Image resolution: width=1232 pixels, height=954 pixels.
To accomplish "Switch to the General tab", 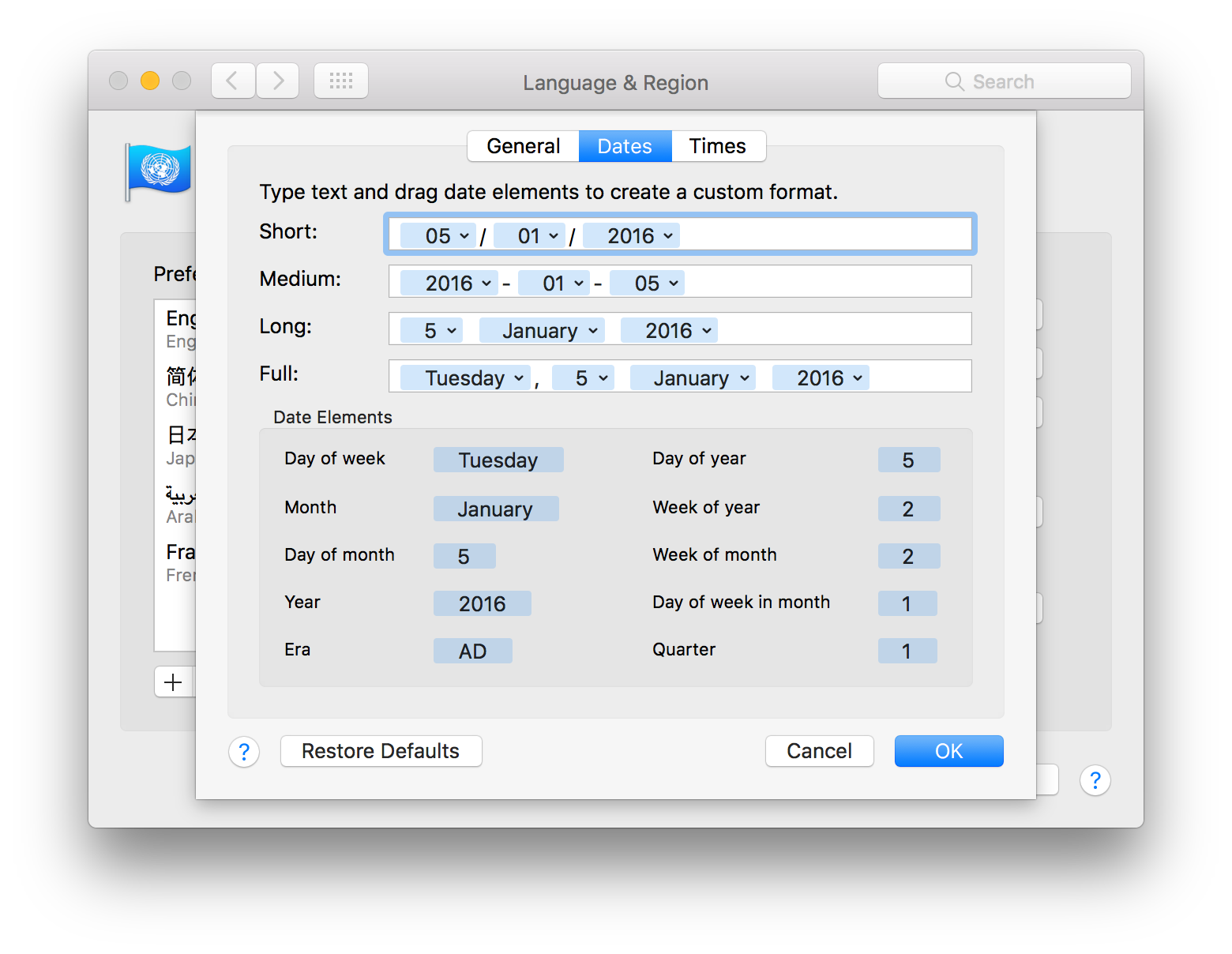I will (523, 145).
